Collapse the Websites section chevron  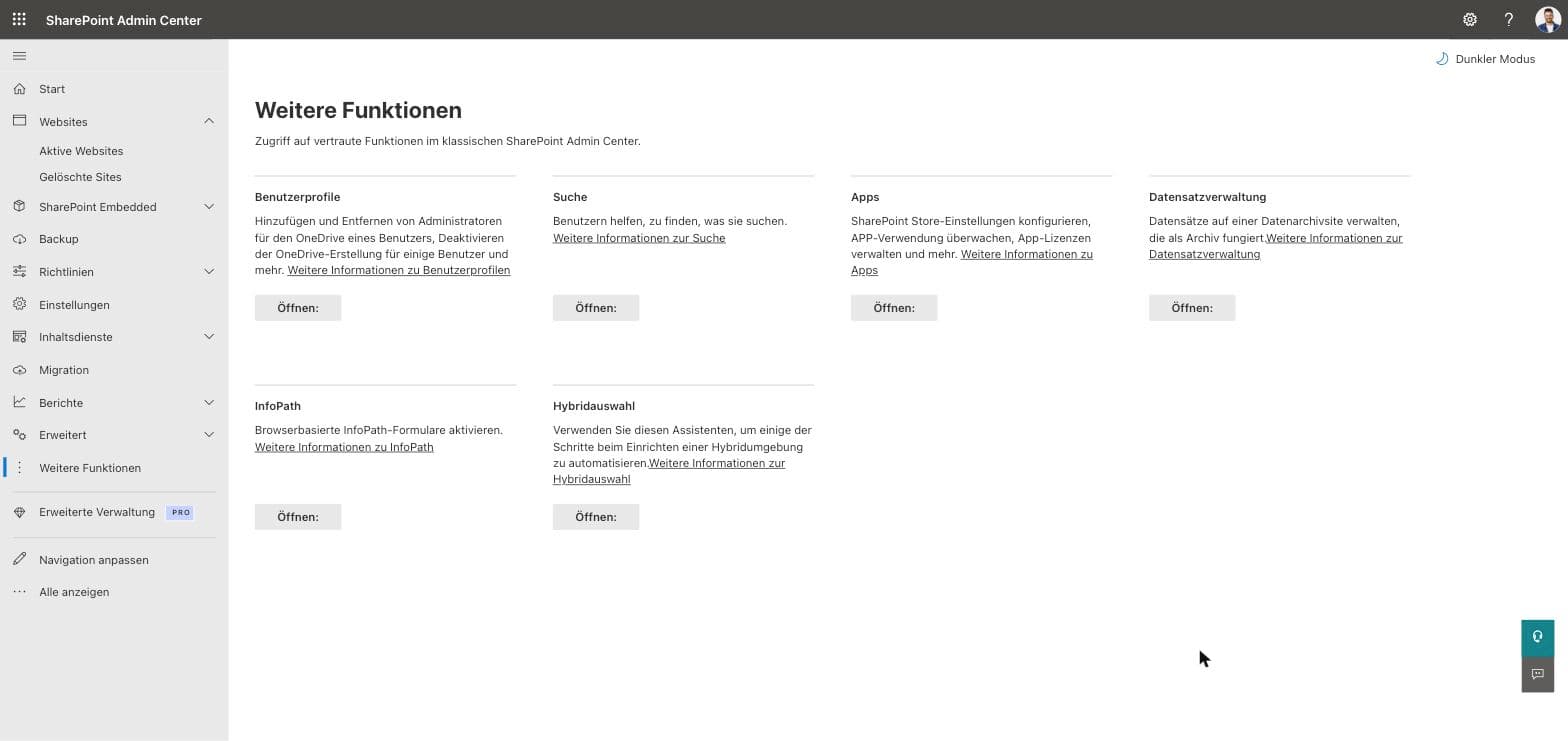click(209, 121)
